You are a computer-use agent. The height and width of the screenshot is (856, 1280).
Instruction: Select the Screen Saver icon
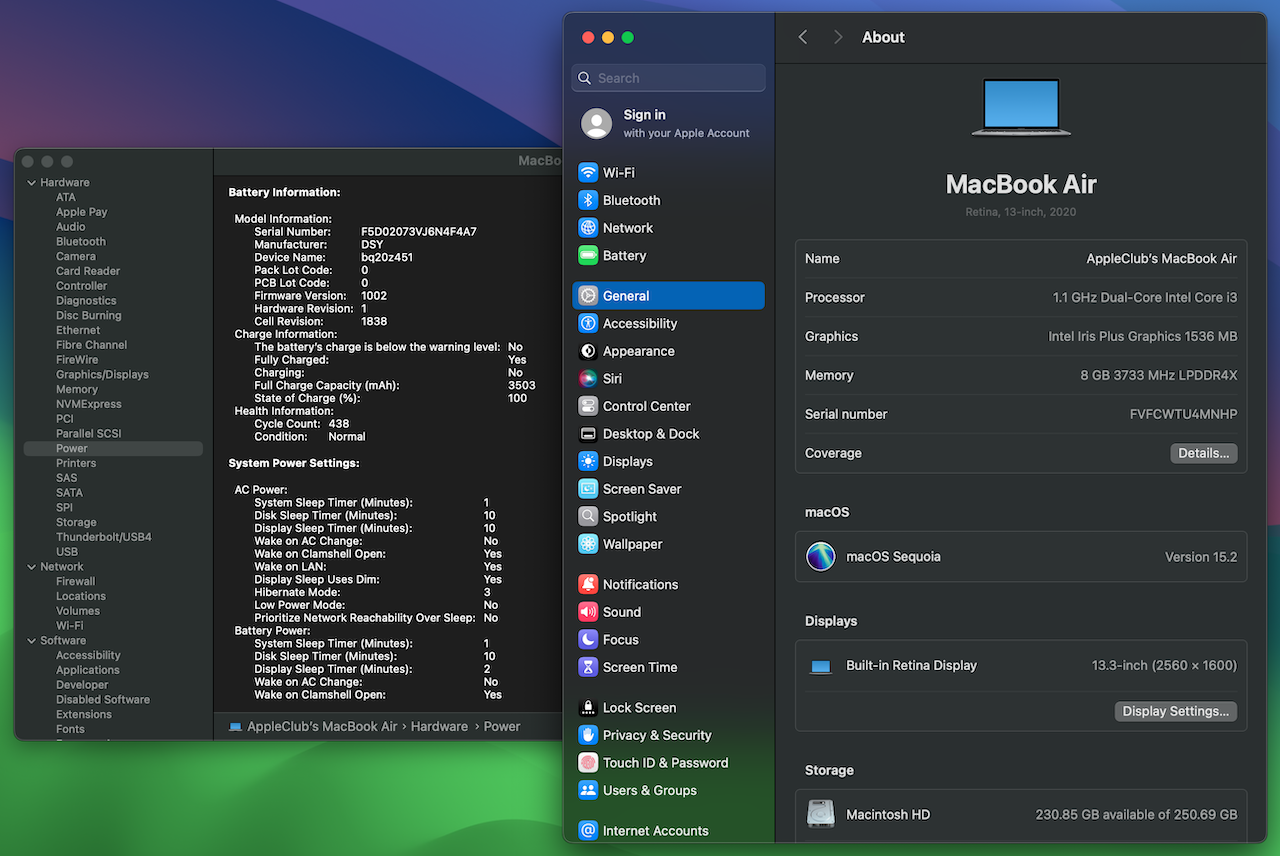pos(588,489)
